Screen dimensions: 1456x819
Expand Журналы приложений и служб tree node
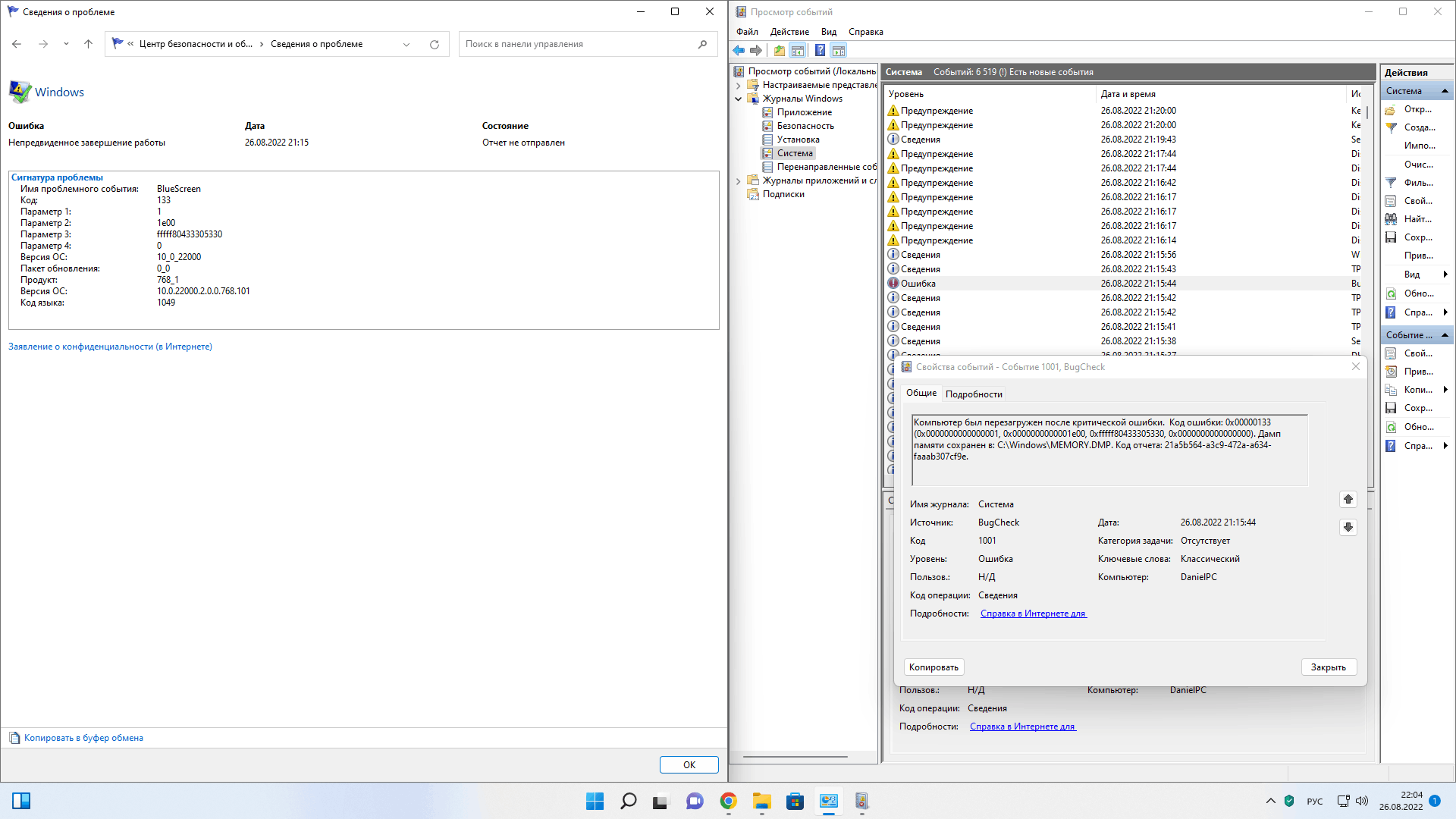pyautogui.click(x=739, y=180)
